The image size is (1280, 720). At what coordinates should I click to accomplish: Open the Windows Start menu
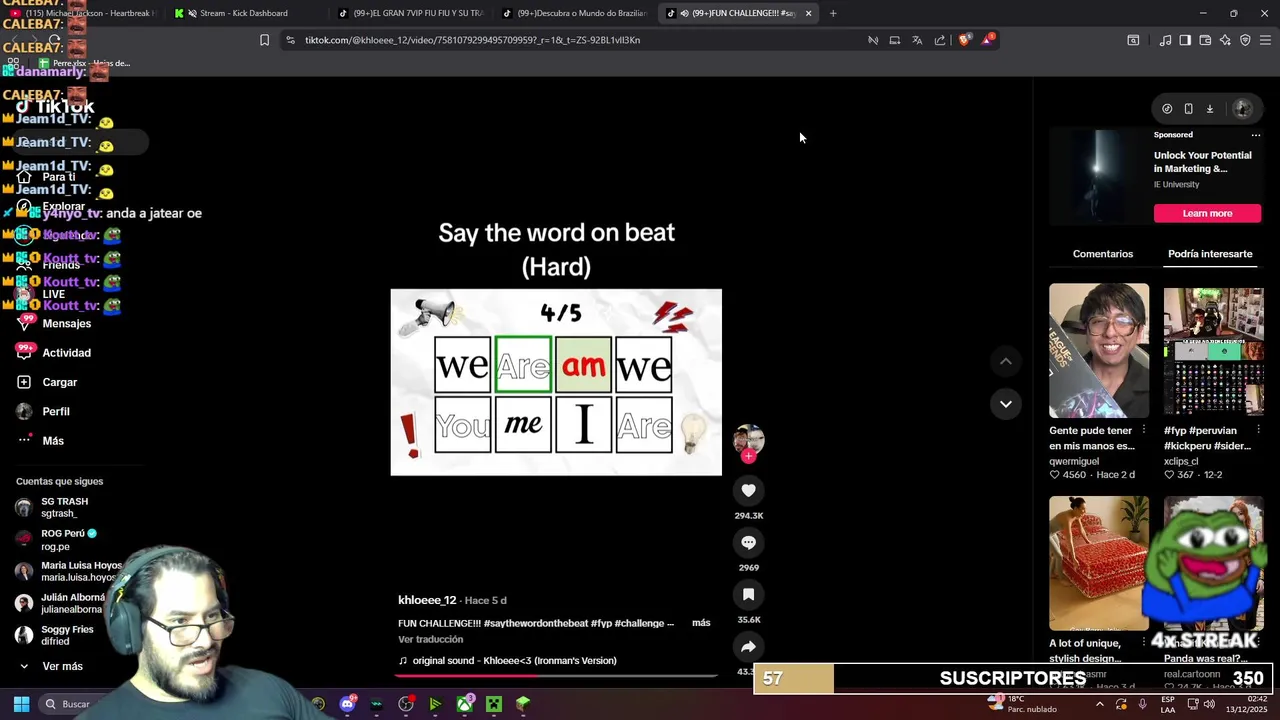pos(21,704)
